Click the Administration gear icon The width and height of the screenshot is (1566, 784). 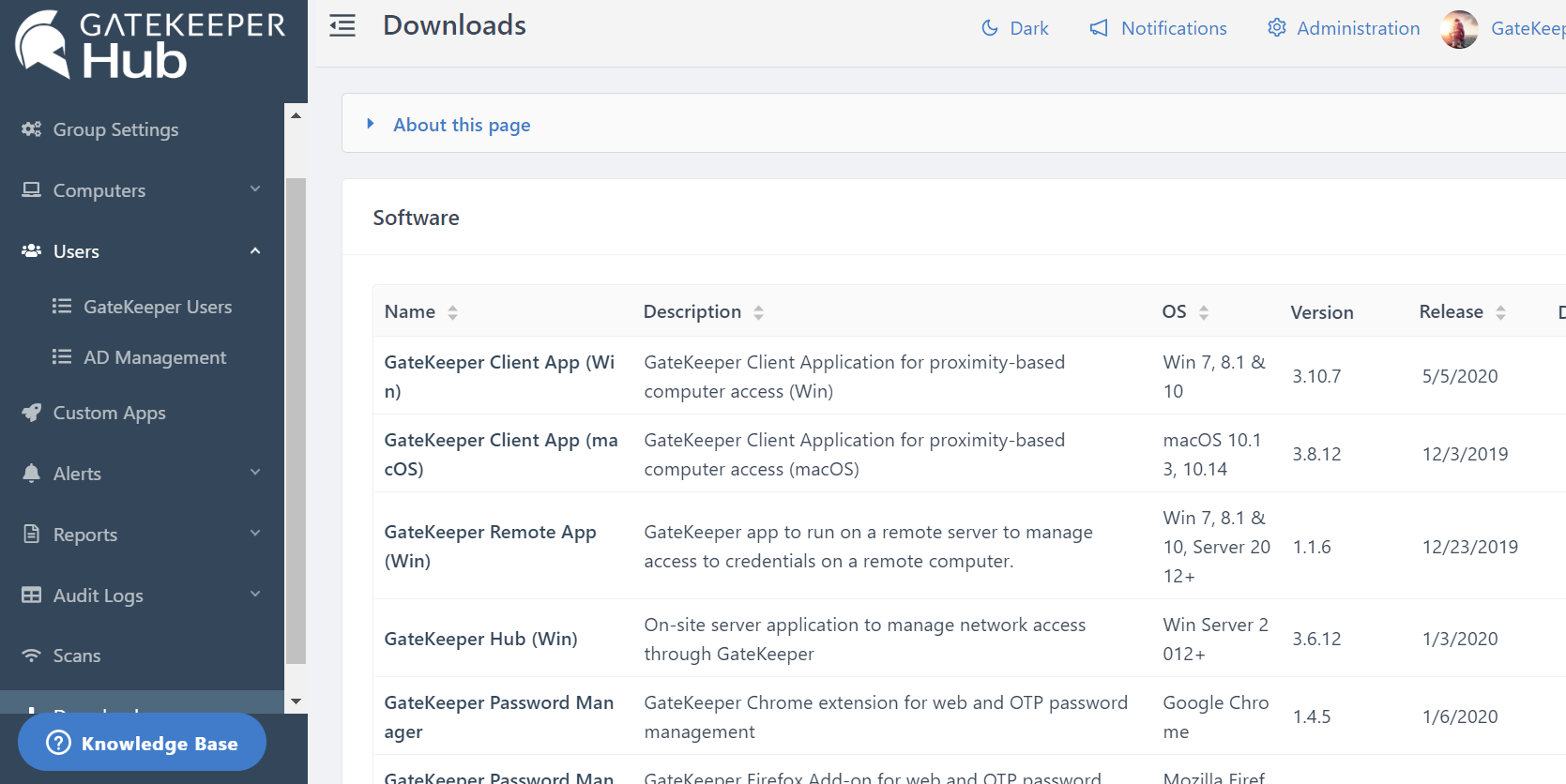tap(1276, 28)
